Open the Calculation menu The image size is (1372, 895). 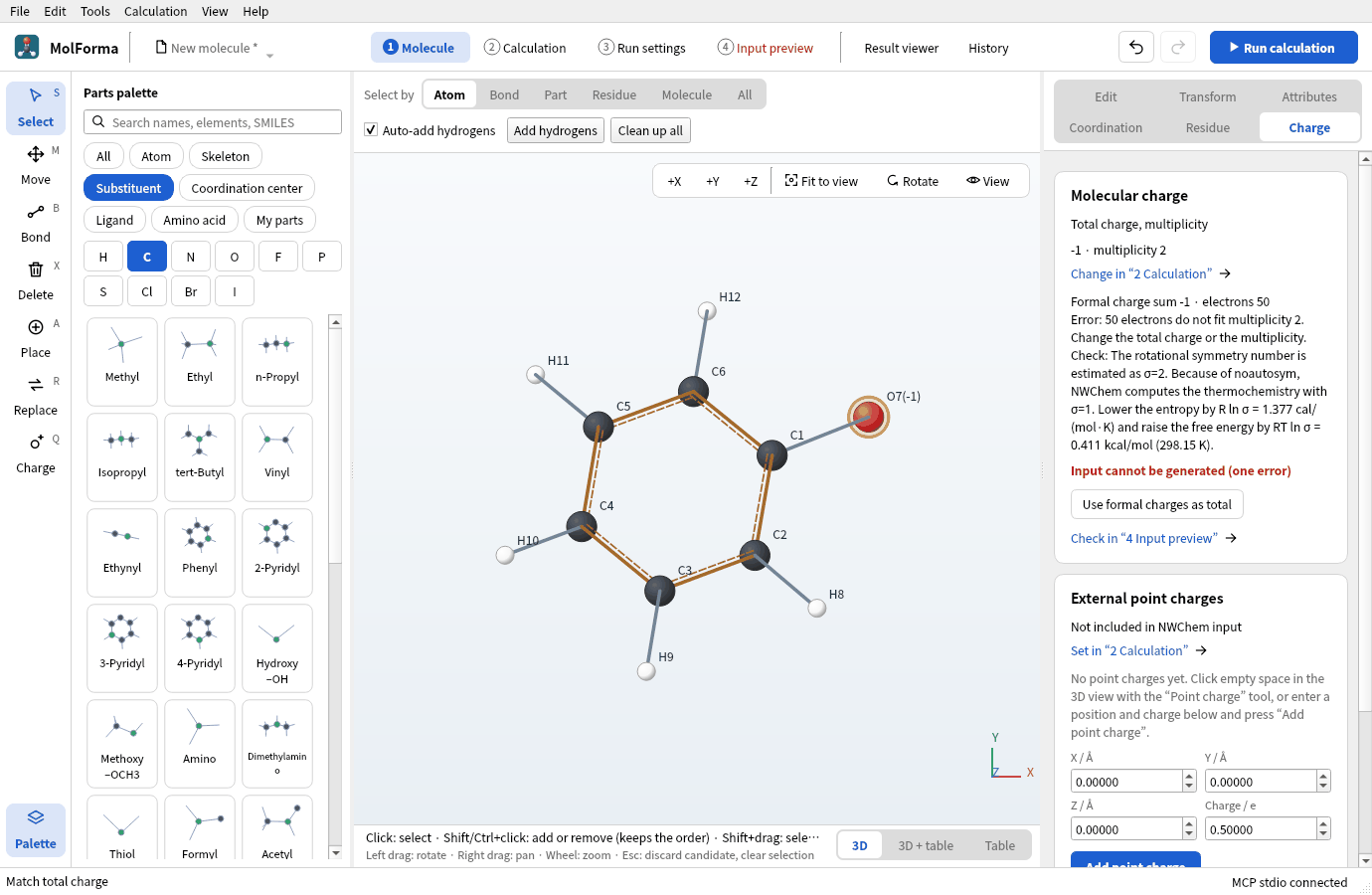click(155, 11)
